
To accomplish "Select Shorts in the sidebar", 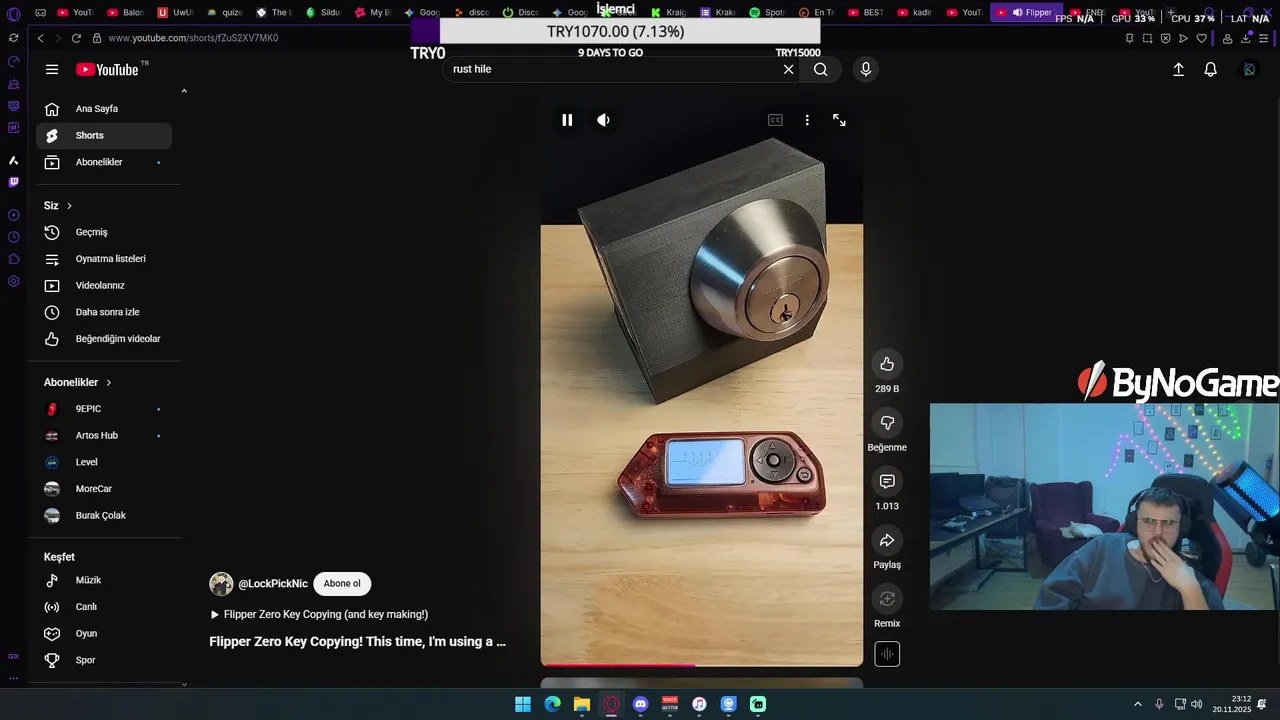I will pos(104,135).
